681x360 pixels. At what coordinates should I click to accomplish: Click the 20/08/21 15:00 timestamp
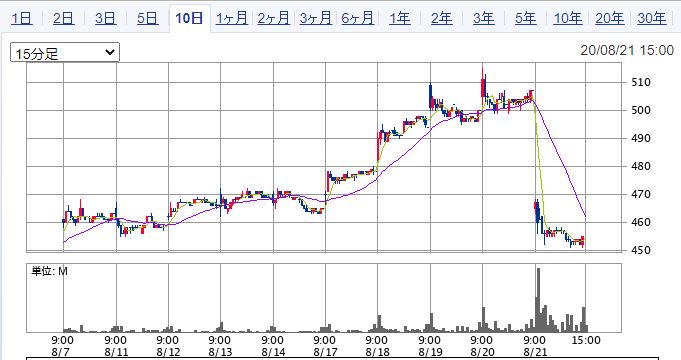(x=627, y=50)
